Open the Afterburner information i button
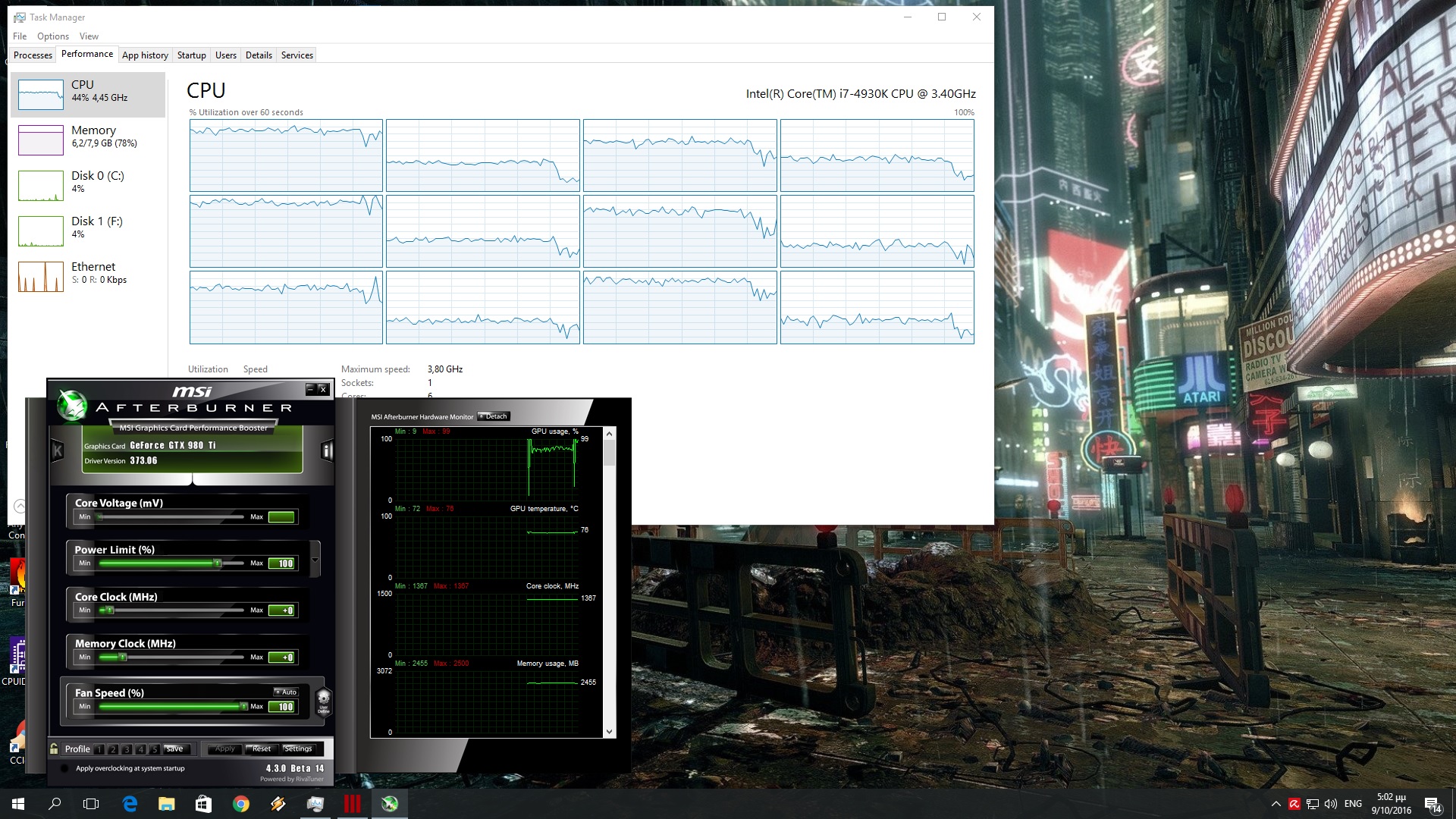Viewport: 1456px width, 819px height. (327, 450)
